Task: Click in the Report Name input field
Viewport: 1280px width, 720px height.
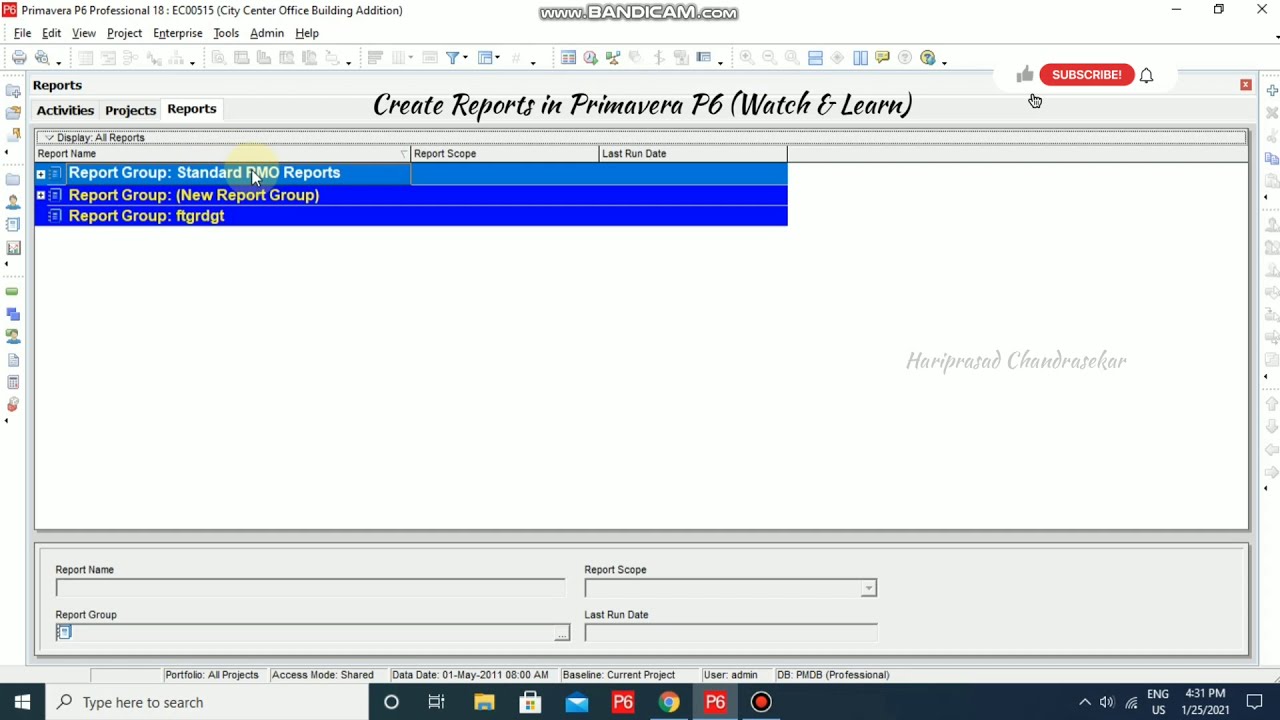Action: coord(310,588)
